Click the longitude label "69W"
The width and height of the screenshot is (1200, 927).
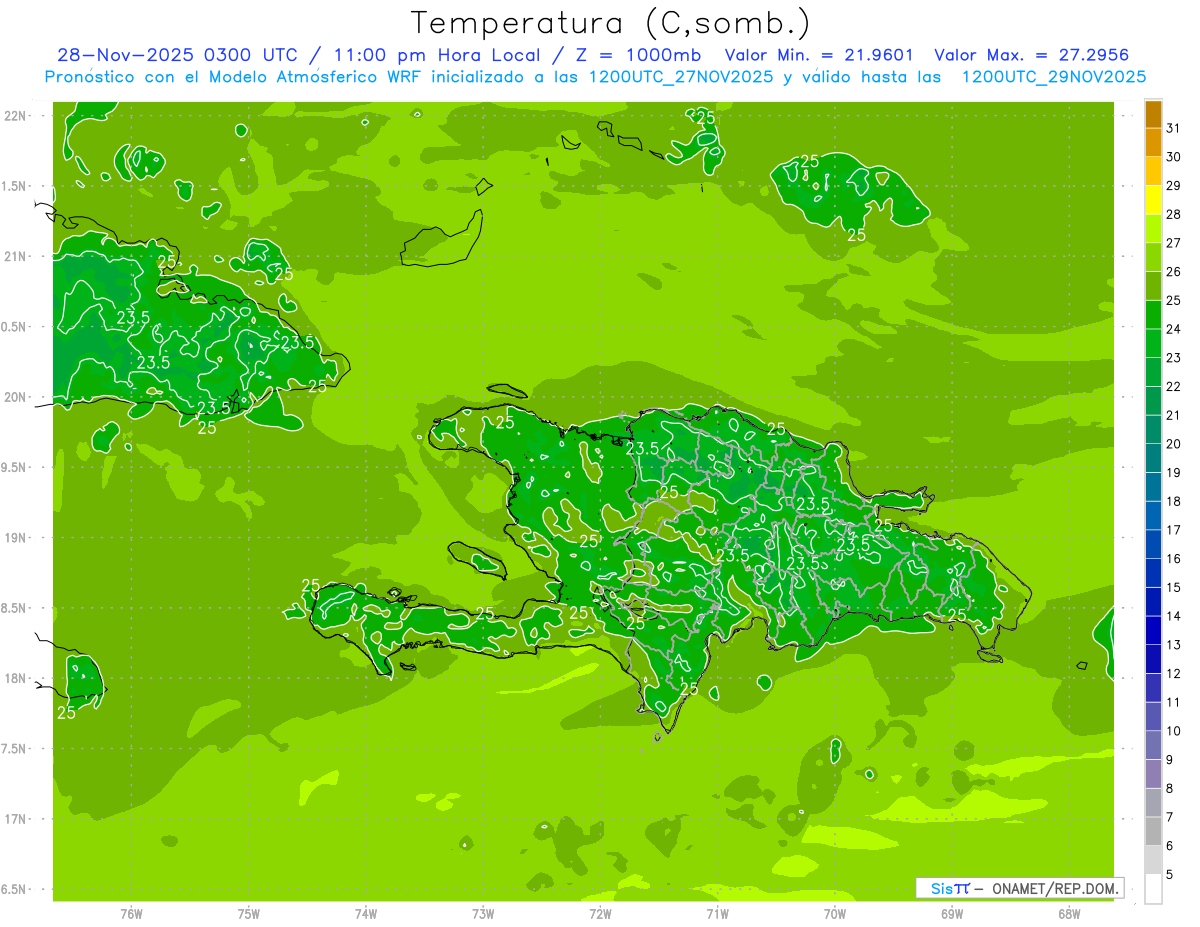tap(951, 914)
